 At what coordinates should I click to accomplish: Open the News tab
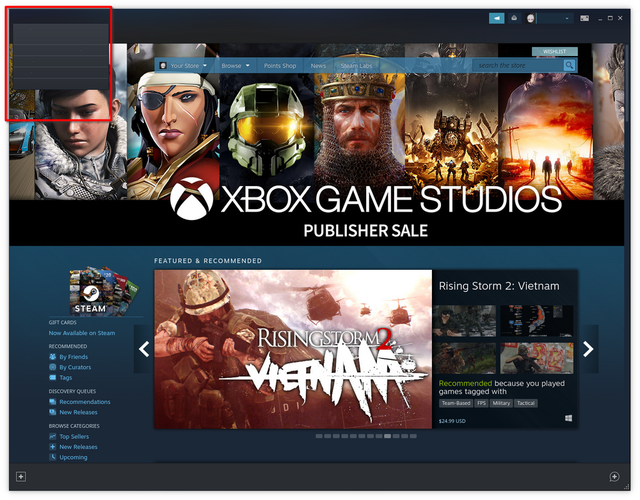318,65
